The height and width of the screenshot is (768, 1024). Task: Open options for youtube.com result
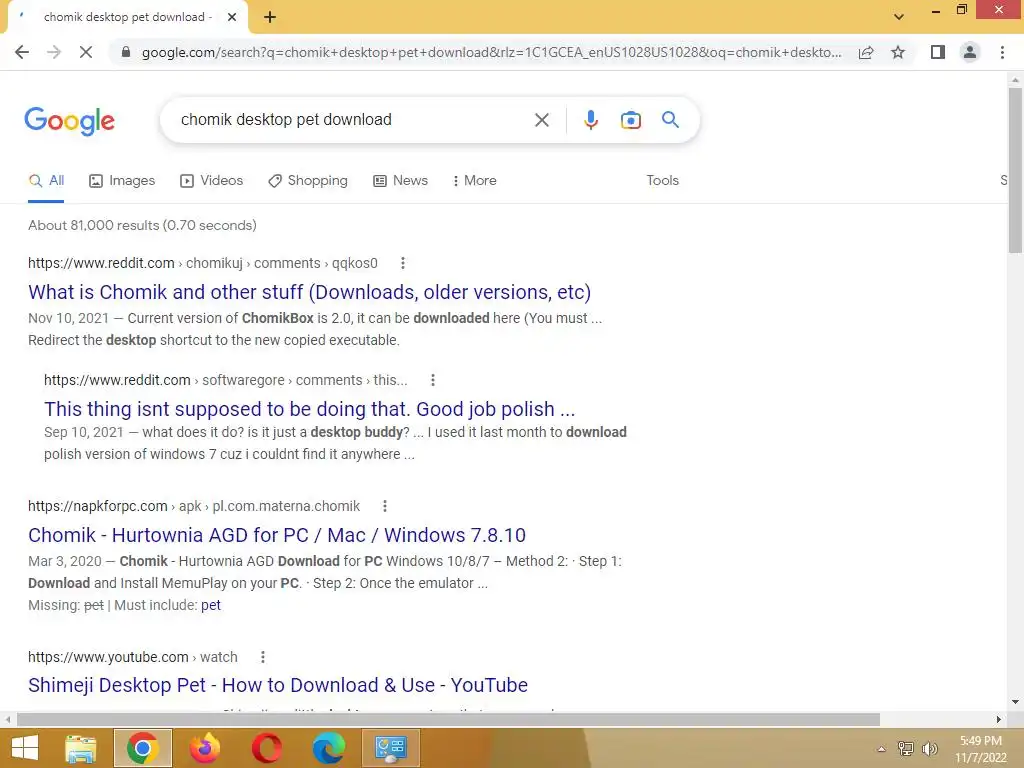tap(263, 657)
